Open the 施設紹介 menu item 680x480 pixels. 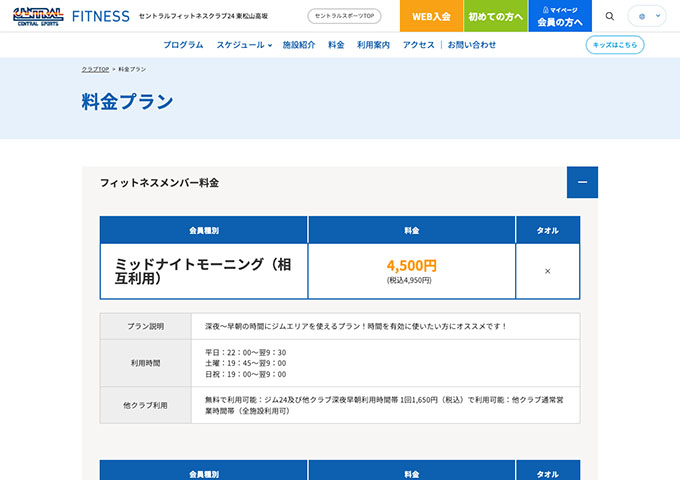tap(299, 45)
